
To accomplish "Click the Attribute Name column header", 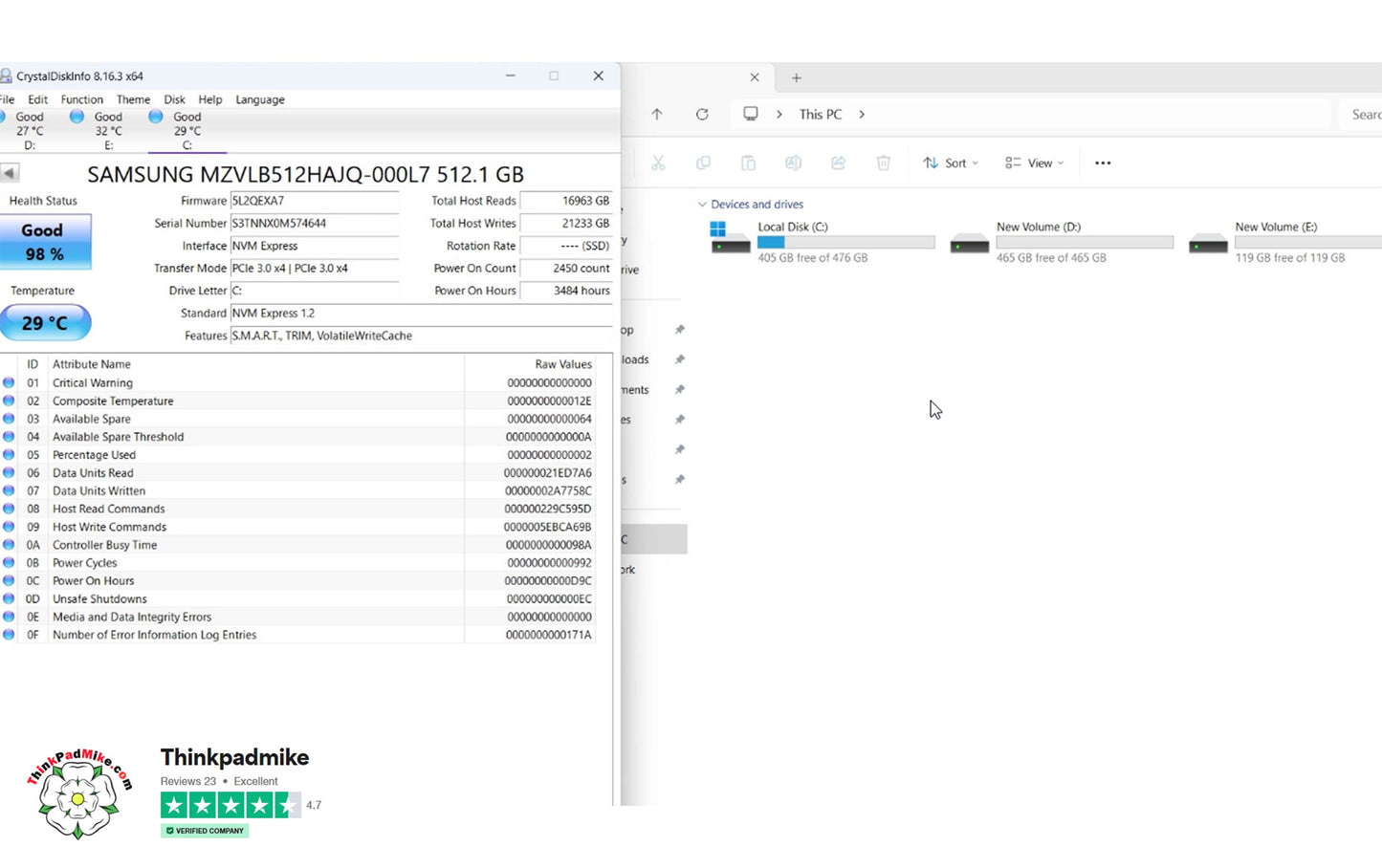I will [255, 364].
